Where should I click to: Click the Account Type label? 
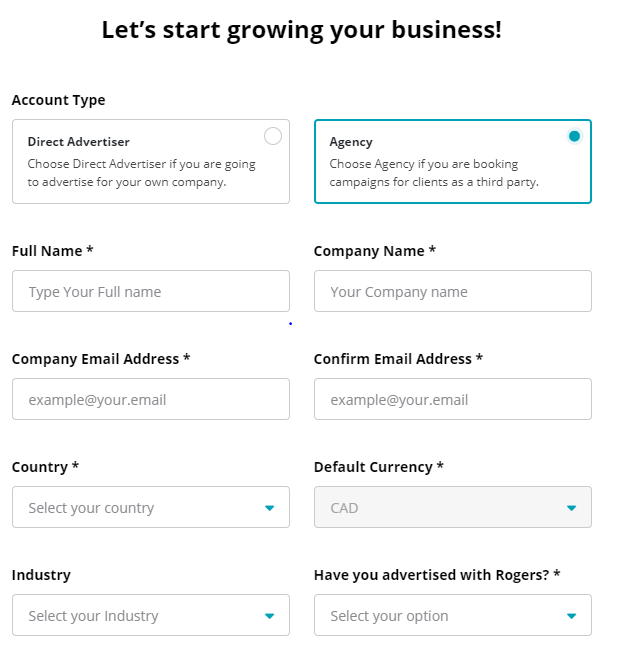click(x=58, y=100)
